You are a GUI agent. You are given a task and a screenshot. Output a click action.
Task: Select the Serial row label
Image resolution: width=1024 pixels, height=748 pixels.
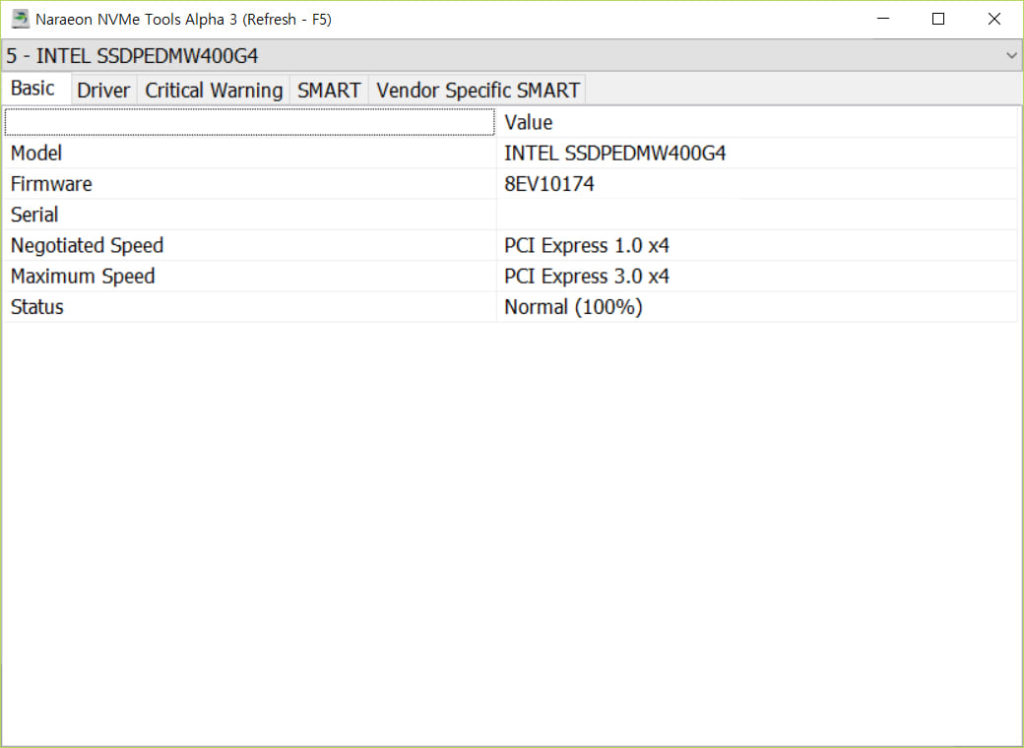(35, 215)
